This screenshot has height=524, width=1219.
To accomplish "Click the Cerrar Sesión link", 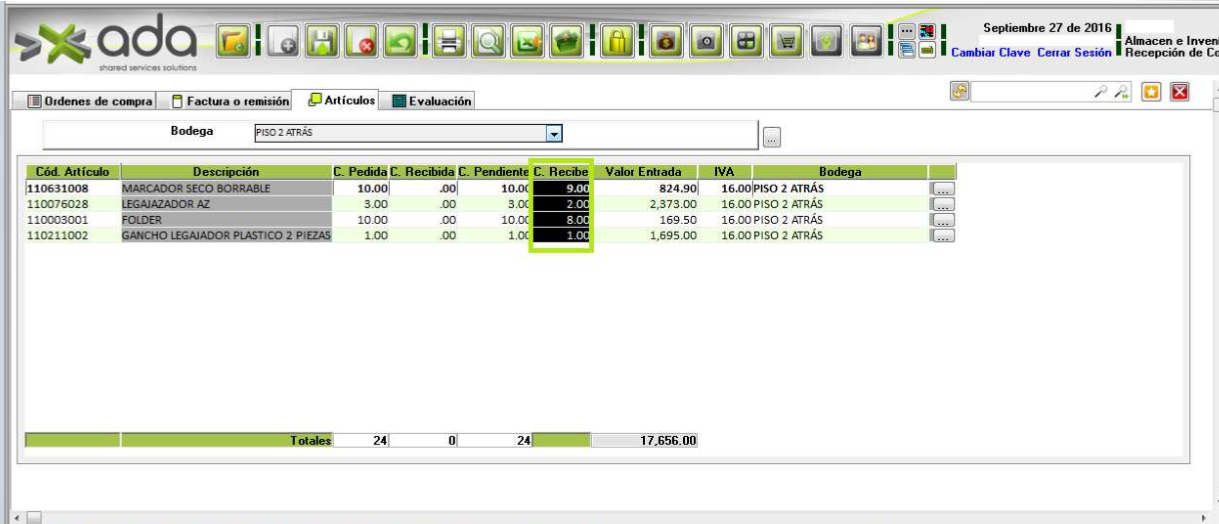I will point(1075,52).
